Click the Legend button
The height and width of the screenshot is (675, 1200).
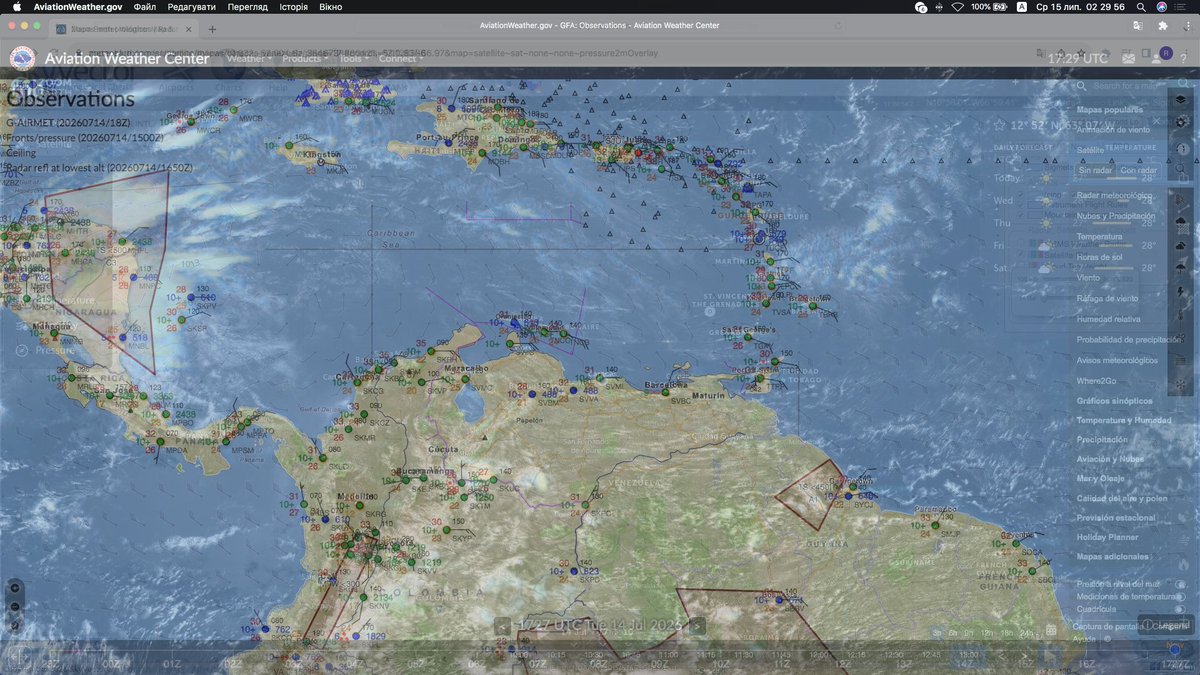pos(1165,624)
